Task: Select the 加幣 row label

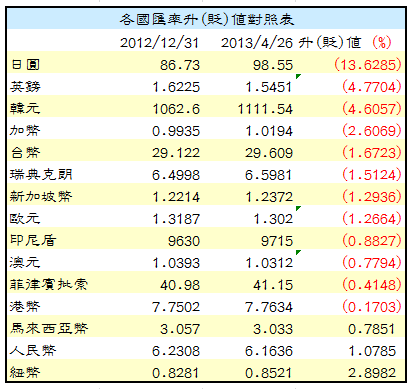Action: pyautogui.click(x=25, y=131)
